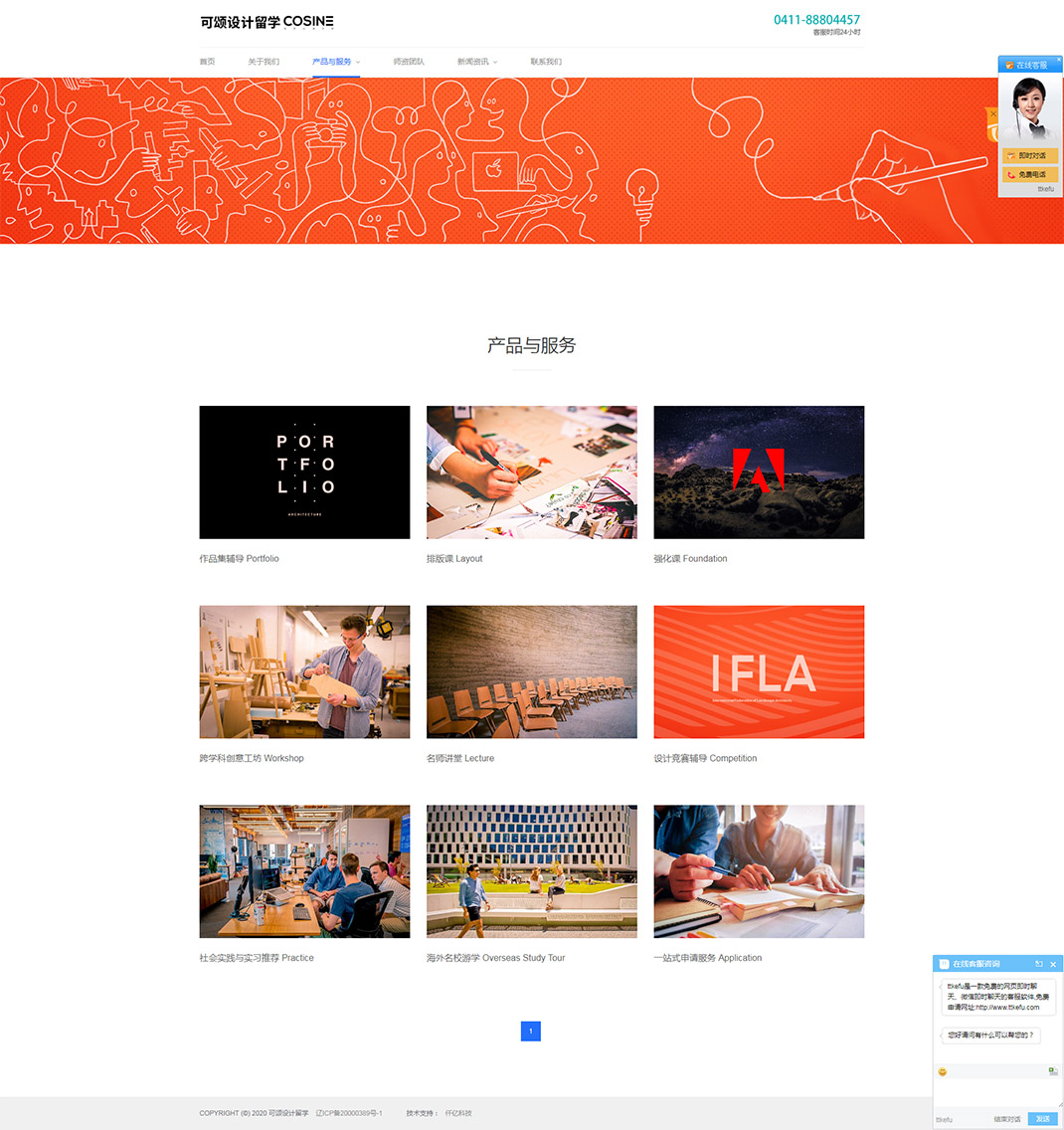Open 联系我们 page
The height and width of the screenshot is (1130, 1064).
click(x=546, y=62)
